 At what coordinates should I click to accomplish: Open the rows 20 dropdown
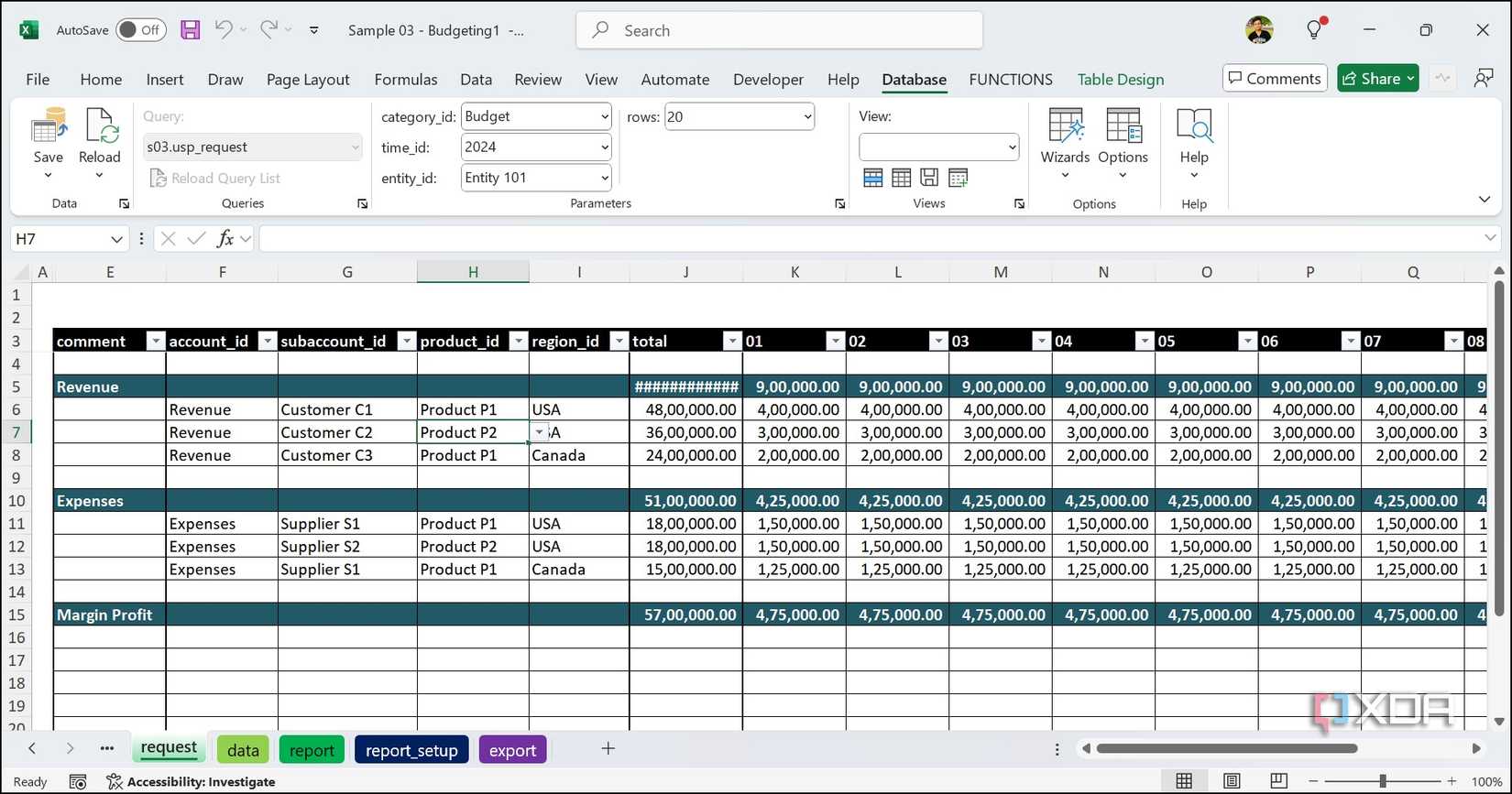pos(807,117)
